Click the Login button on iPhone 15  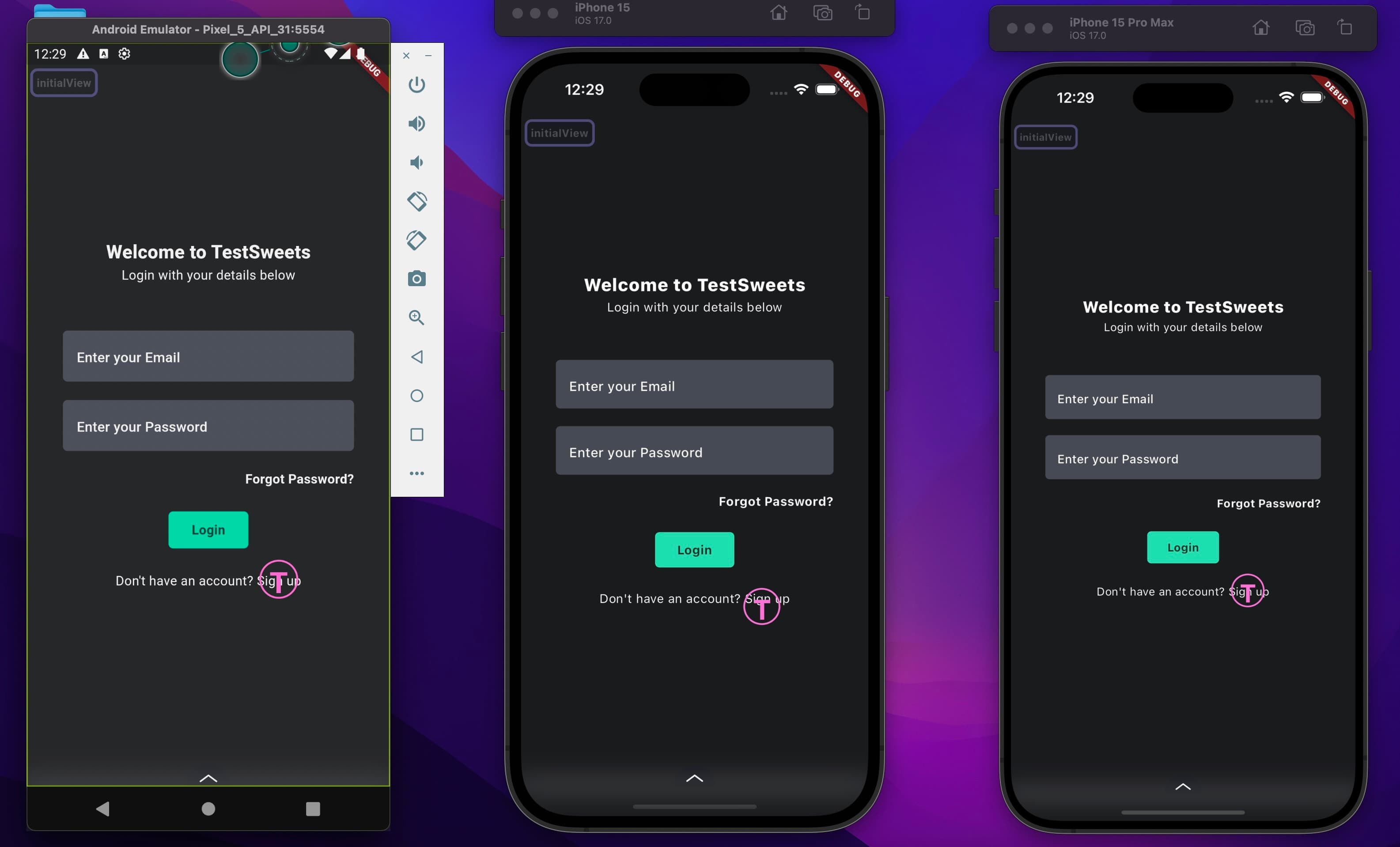pos(694,549)
